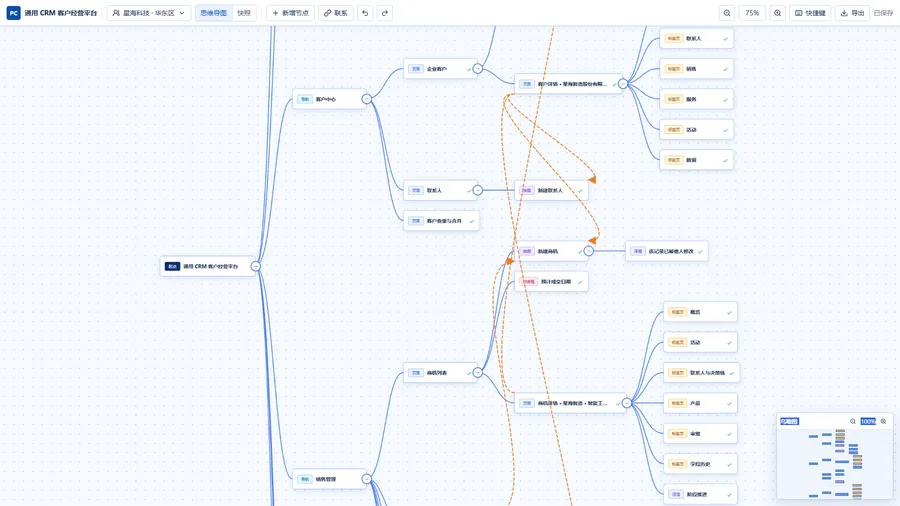Select the 概览 tab node
Screen dimensions: 900x506
click(x=700, y=312)
